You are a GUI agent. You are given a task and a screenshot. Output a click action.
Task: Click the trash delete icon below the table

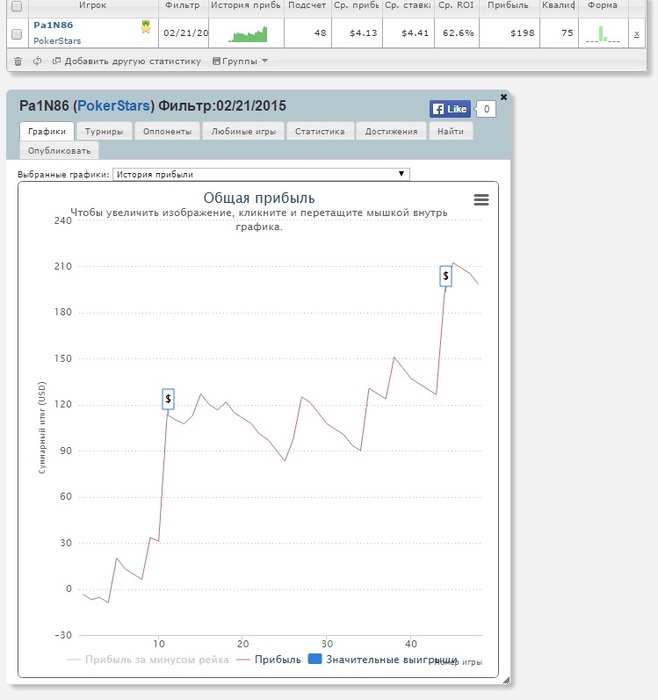18,61
